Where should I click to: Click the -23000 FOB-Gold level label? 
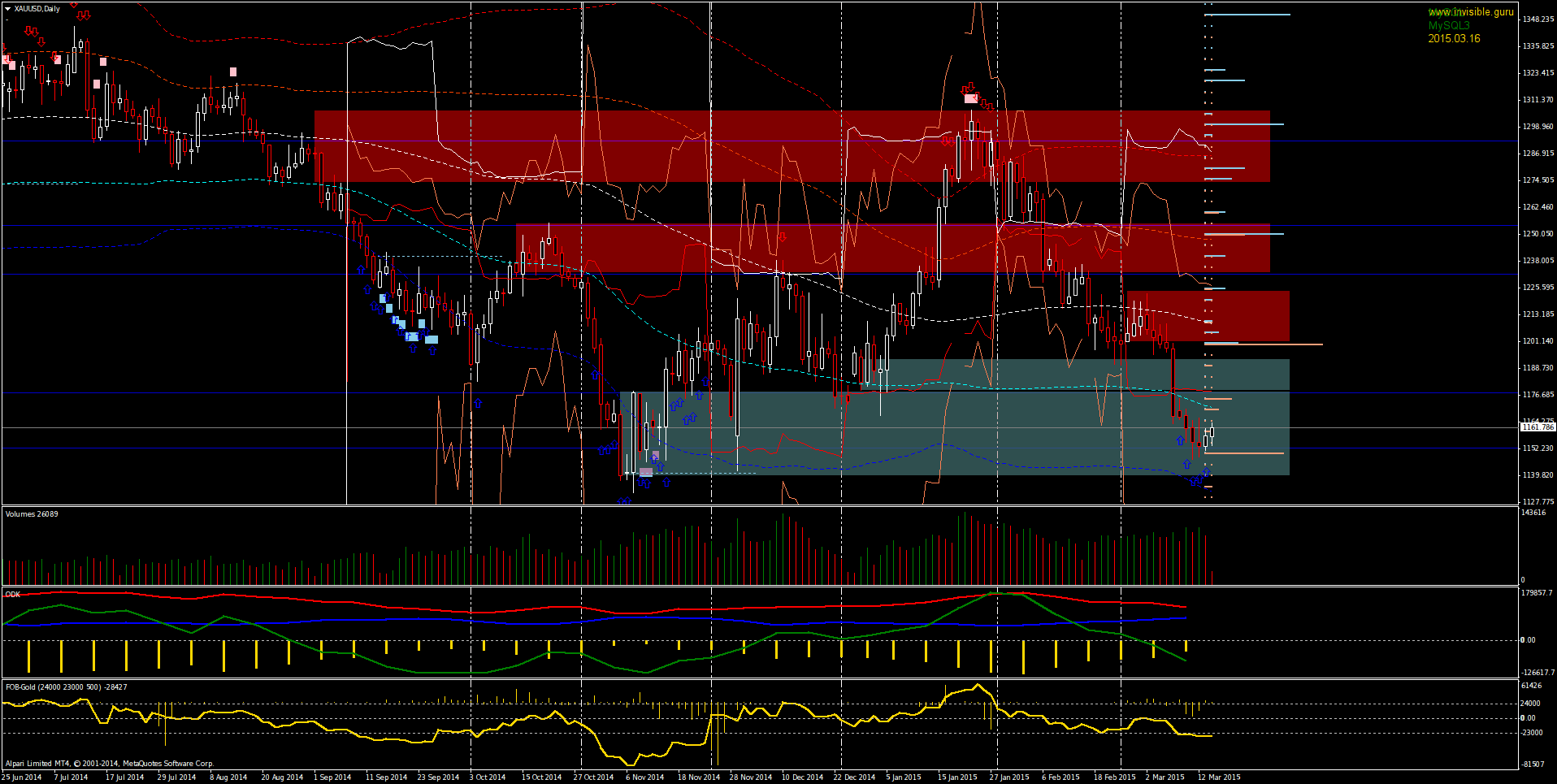coord(1532,732)
